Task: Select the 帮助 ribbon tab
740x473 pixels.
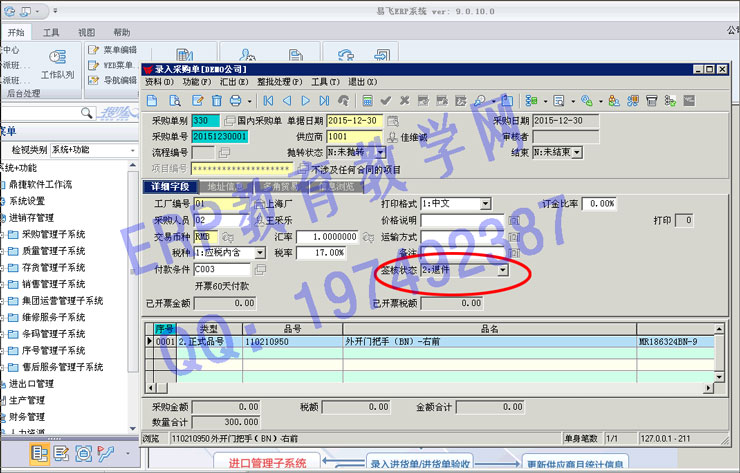Action: 122,33
